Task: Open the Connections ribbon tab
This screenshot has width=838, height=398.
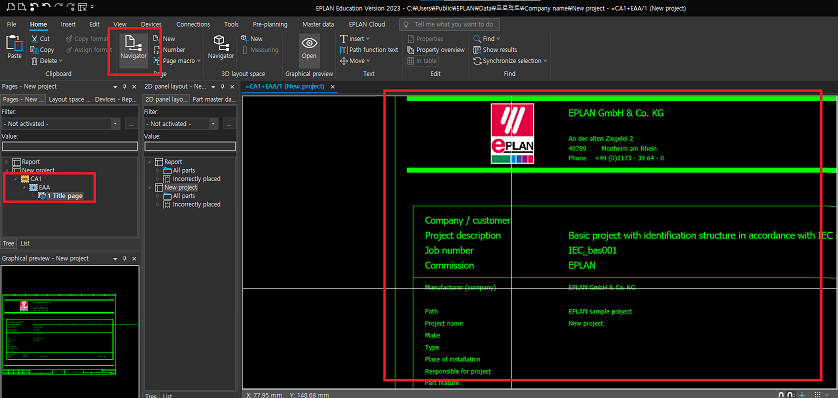Action: coord(193,25)
